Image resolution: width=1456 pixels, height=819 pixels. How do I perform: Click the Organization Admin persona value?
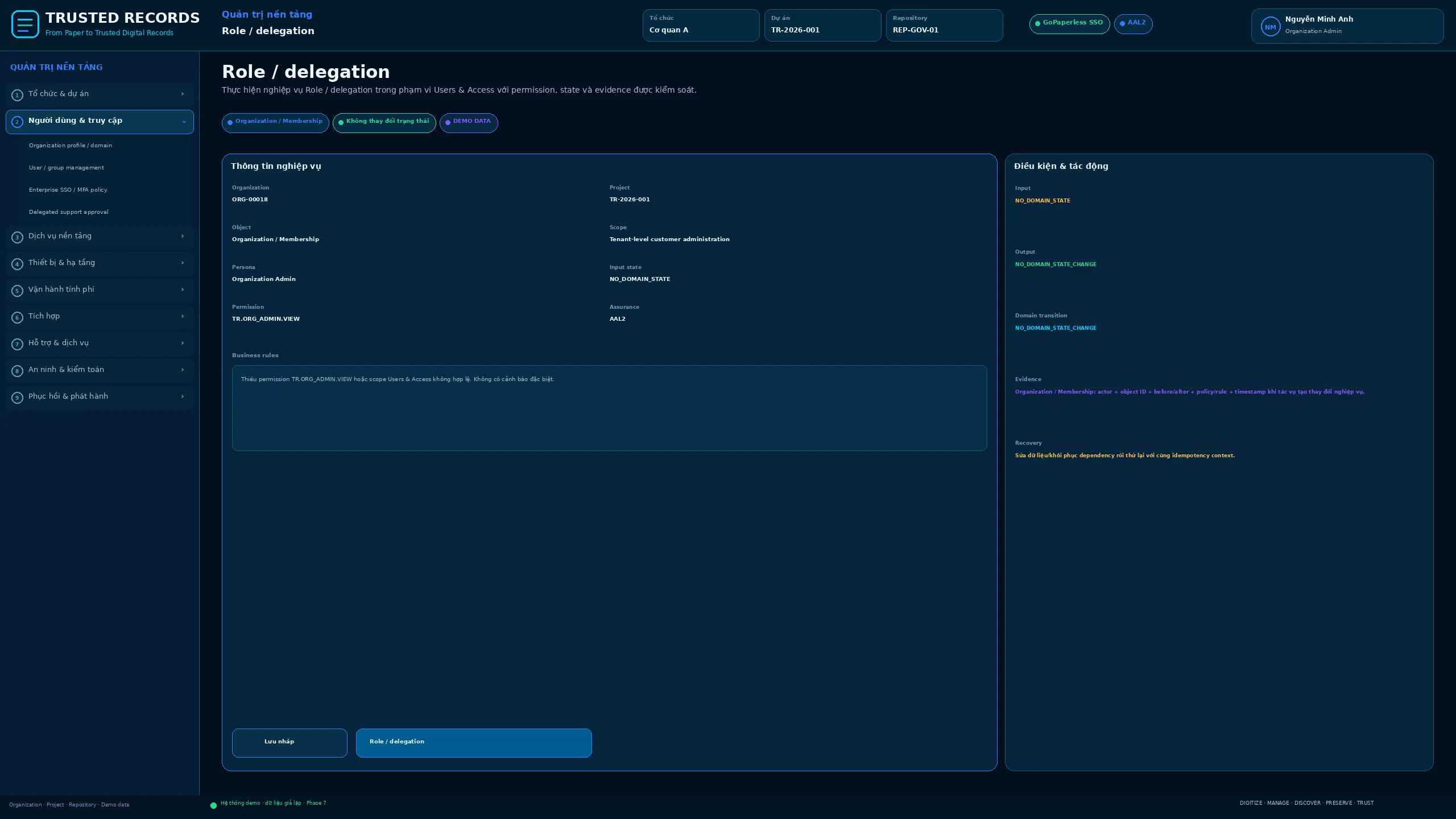click(264, 279)
